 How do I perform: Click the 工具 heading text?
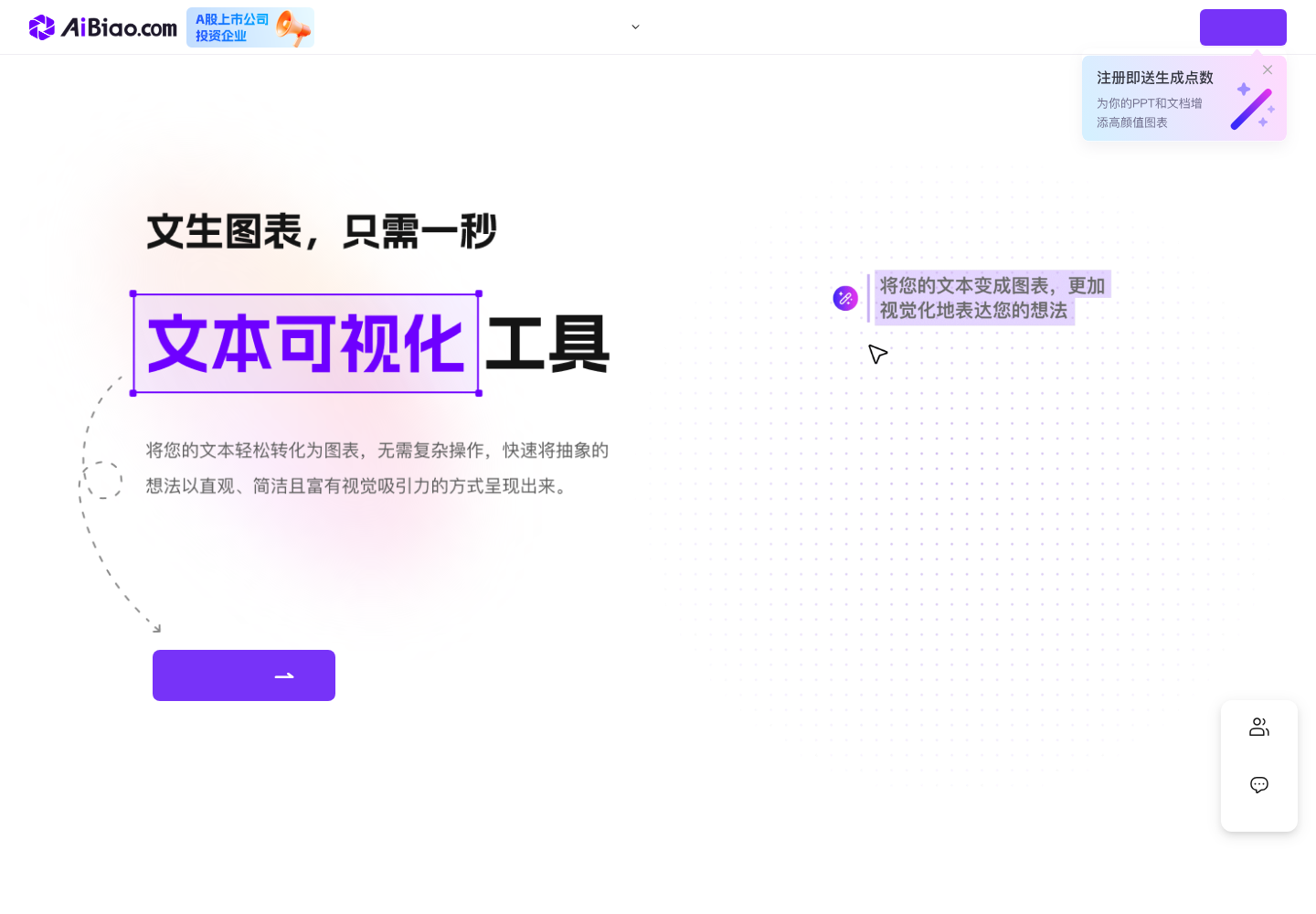(547, 344)
